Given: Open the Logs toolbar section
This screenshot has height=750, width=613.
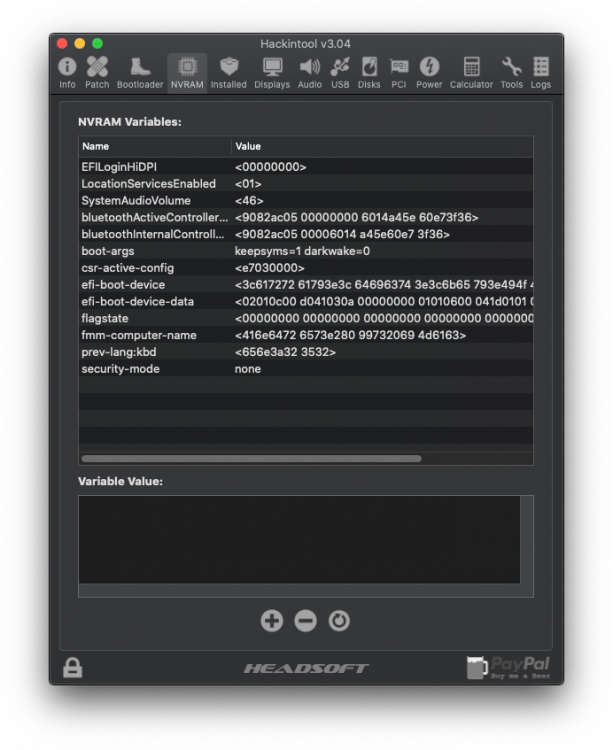Looking at the screenshot, I should coord(541,73).
